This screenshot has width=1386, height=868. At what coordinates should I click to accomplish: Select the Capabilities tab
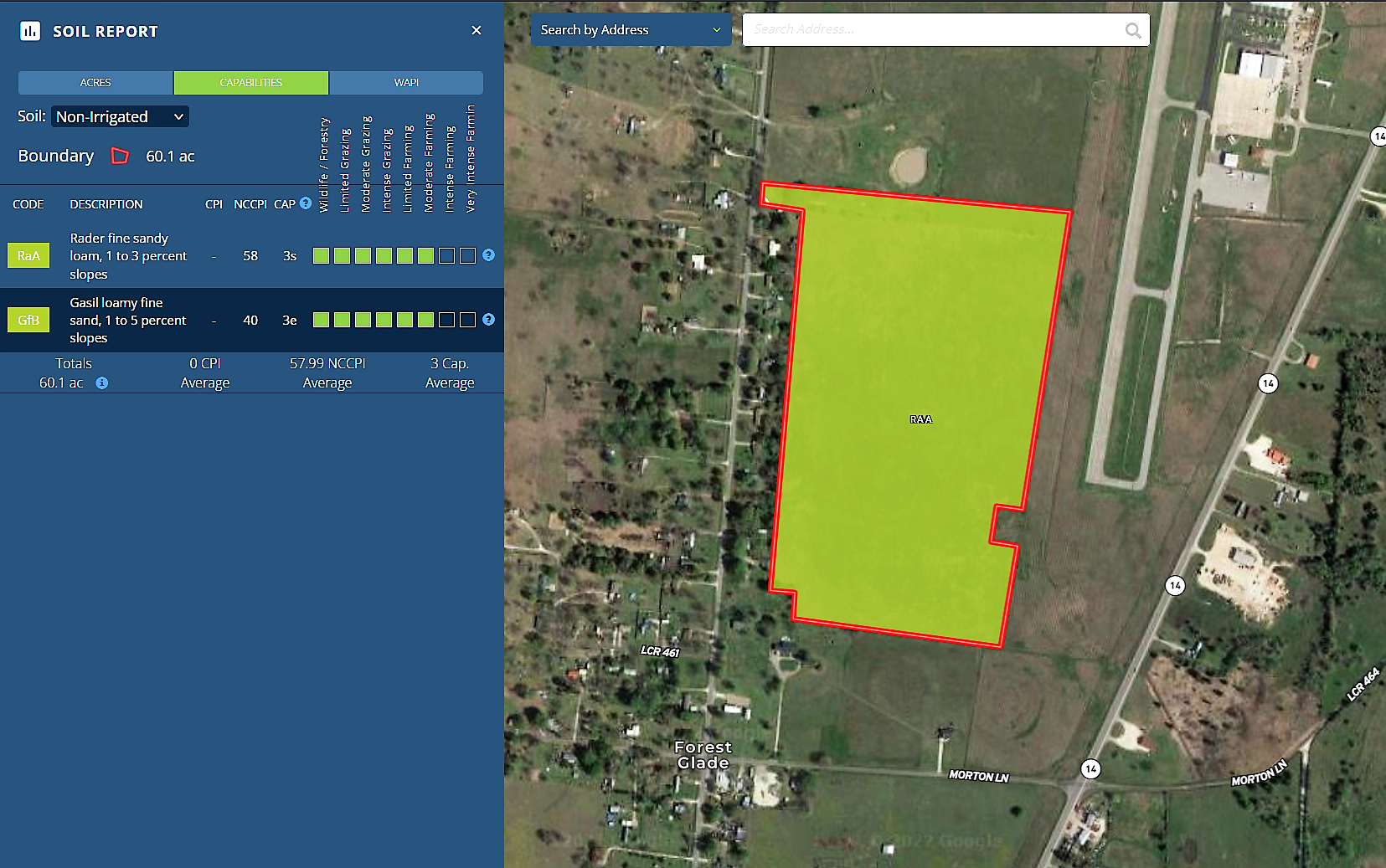tap(251, 83)
